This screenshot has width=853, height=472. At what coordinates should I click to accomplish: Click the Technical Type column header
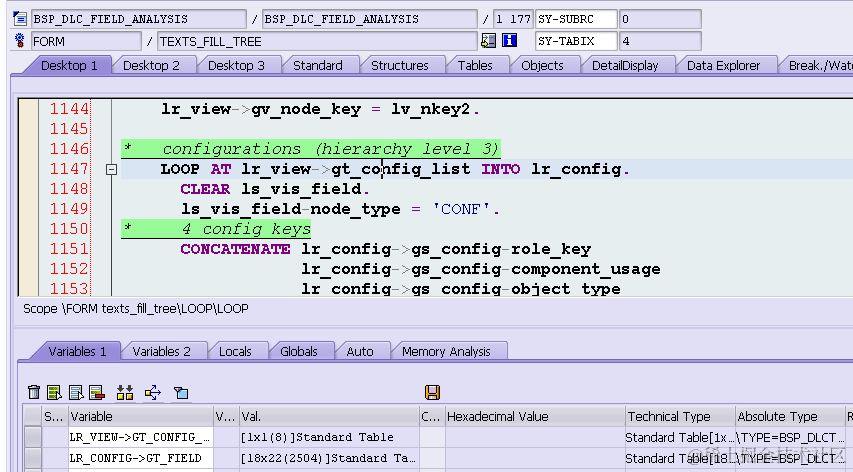coord(680,417)
